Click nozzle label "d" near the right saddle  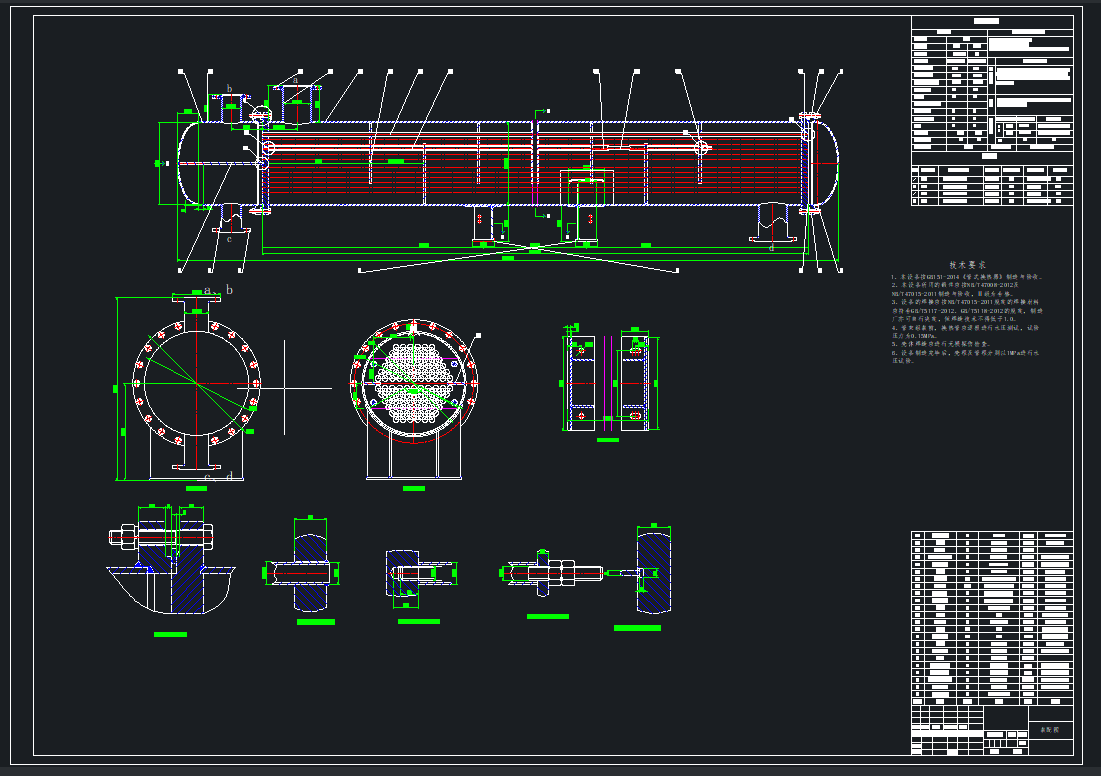click(x=770, y=247)
